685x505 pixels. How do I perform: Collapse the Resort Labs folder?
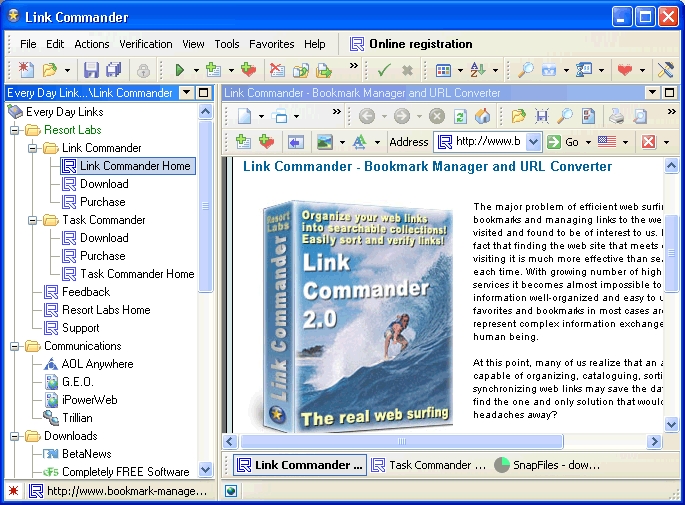15,130
